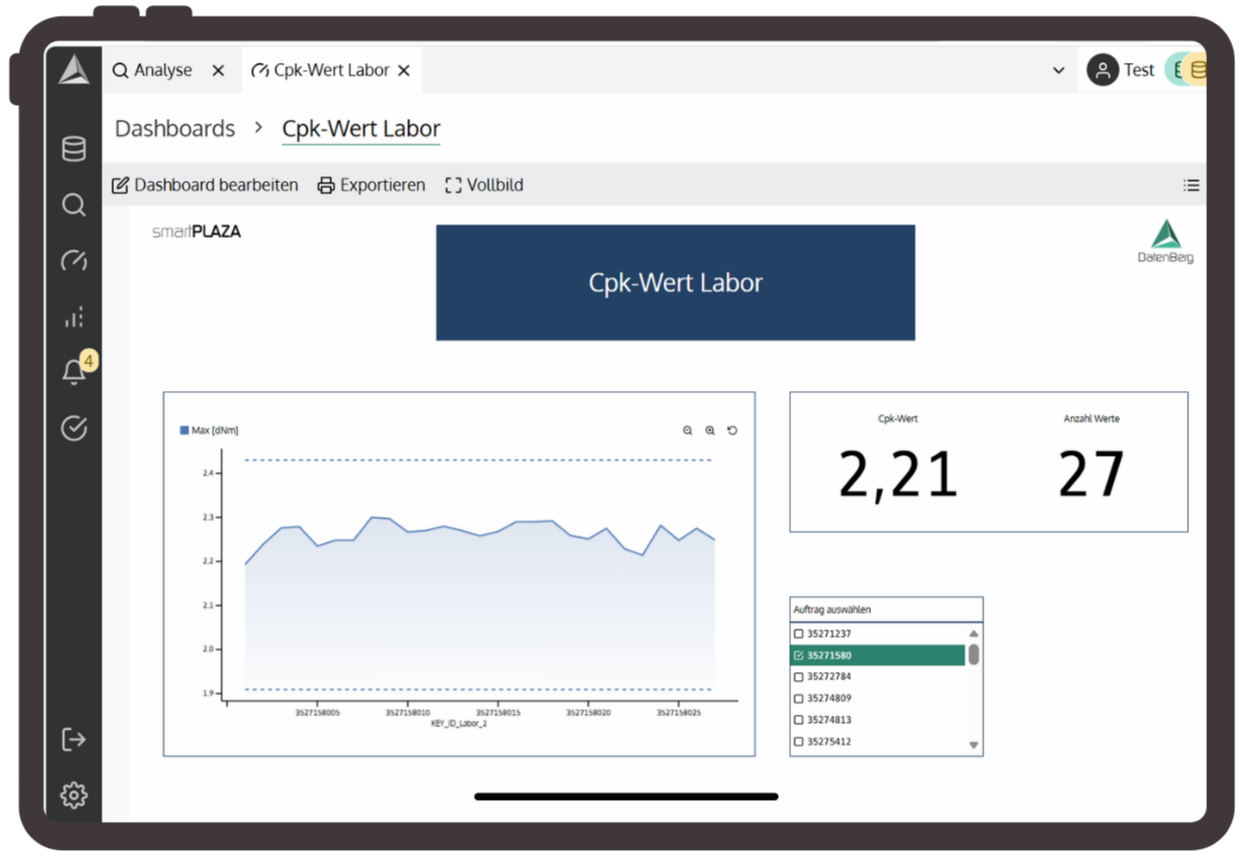Check order 35275412
1252x861 pixels.
pyautogui.click(x=798, y=742)
